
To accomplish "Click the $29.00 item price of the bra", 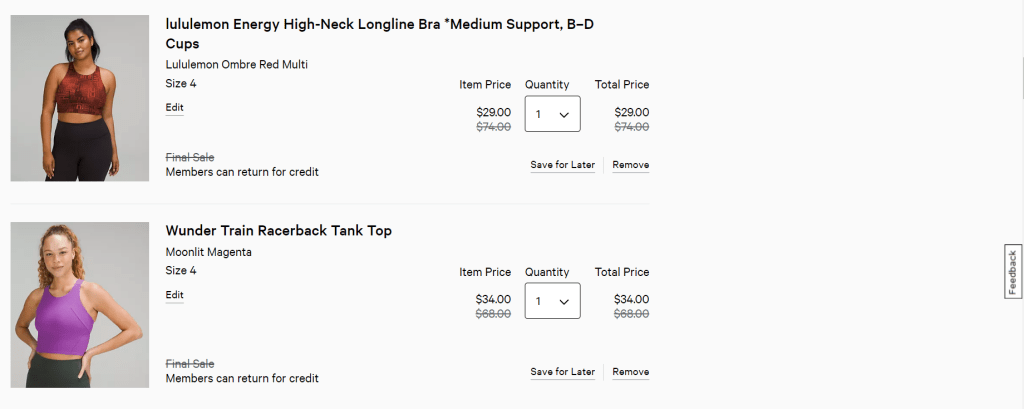I will tap(493, 112).
